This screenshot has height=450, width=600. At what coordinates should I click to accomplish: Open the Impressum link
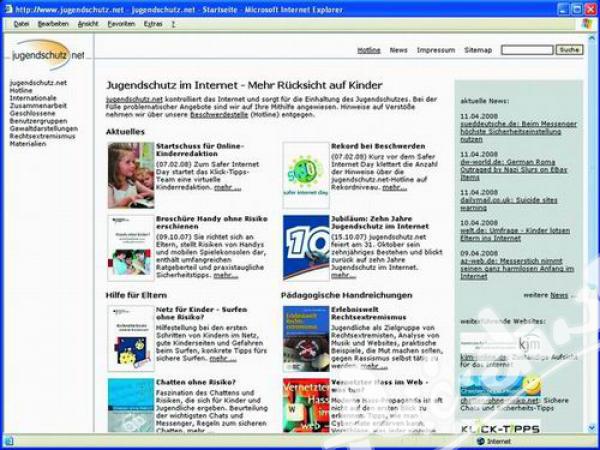pos(436,50)
